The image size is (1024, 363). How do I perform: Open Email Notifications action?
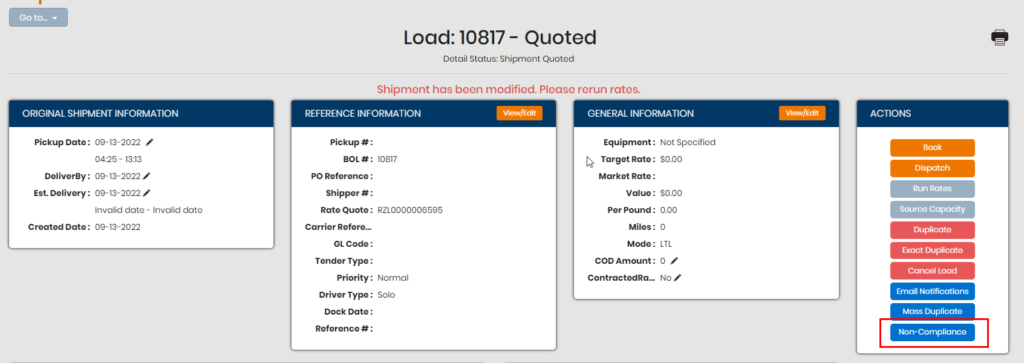pos(932,291)
